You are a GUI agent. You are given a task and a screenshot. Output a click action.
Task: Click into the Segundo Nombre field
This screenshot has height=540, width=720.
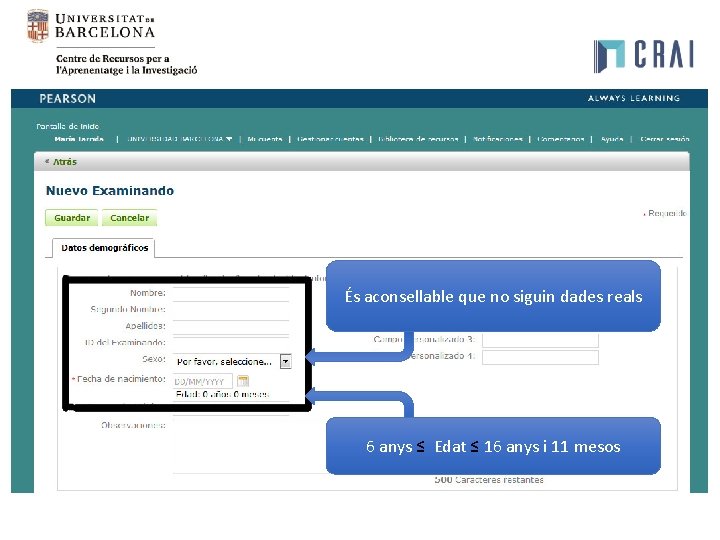pyautogui.click(x=231, y=310)
